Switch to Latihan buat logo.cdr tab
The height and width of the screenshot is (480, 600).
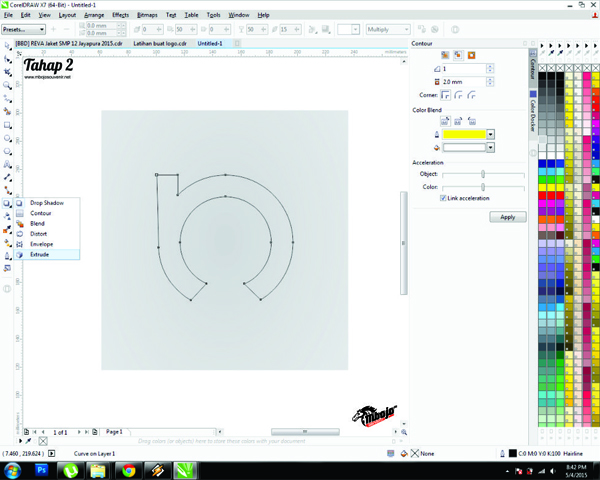click(162, 44)
